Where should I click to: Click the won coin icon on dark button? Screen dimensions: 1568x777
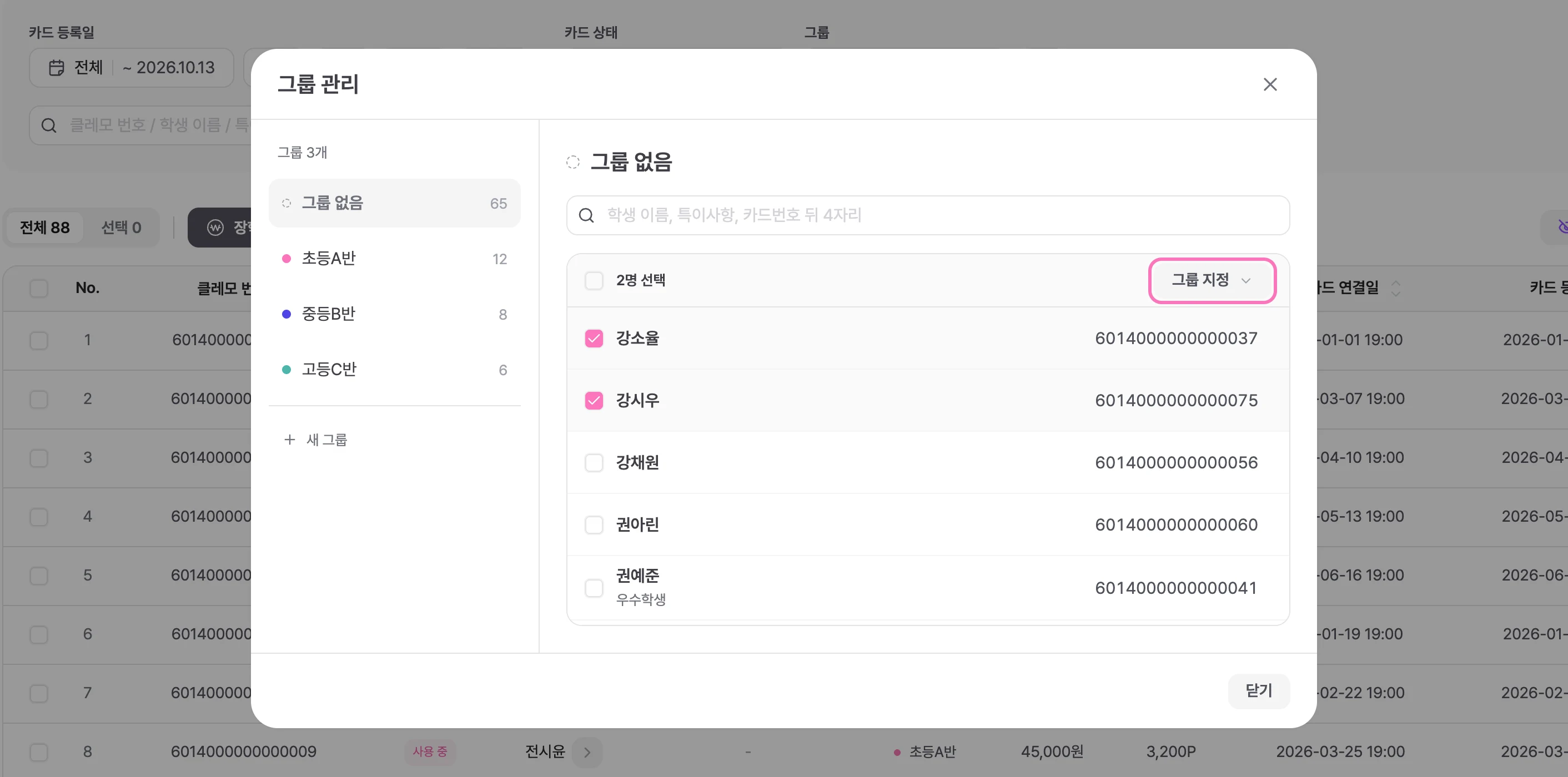click(x=215, y=228)
